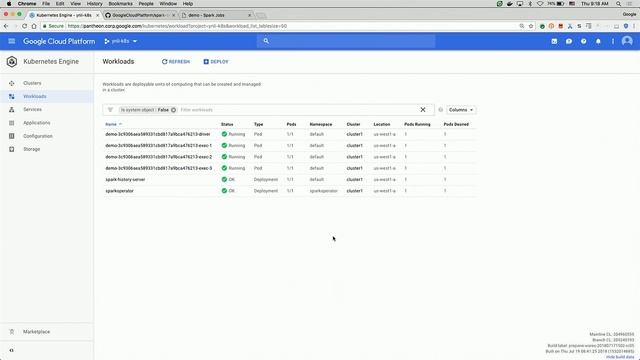This screenshot has width=640, height=360.
Task: Open Configuration in the sidebar
Action: tap(38, 136)
